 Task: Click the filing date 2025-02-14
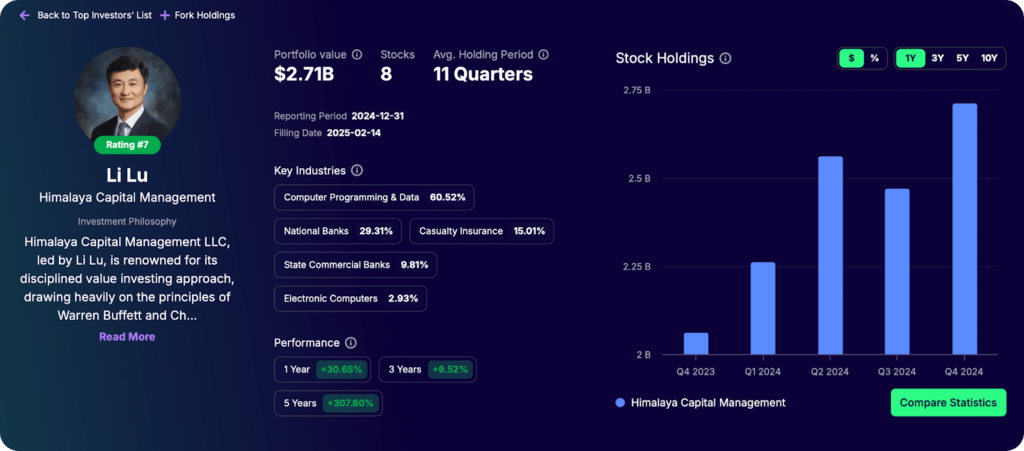[354, 133]
